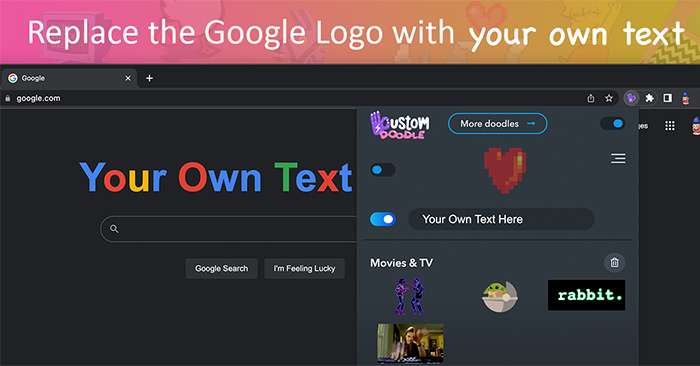Click the Google Search button
This screenshot has height=366, width=700.
coord(221,269)
